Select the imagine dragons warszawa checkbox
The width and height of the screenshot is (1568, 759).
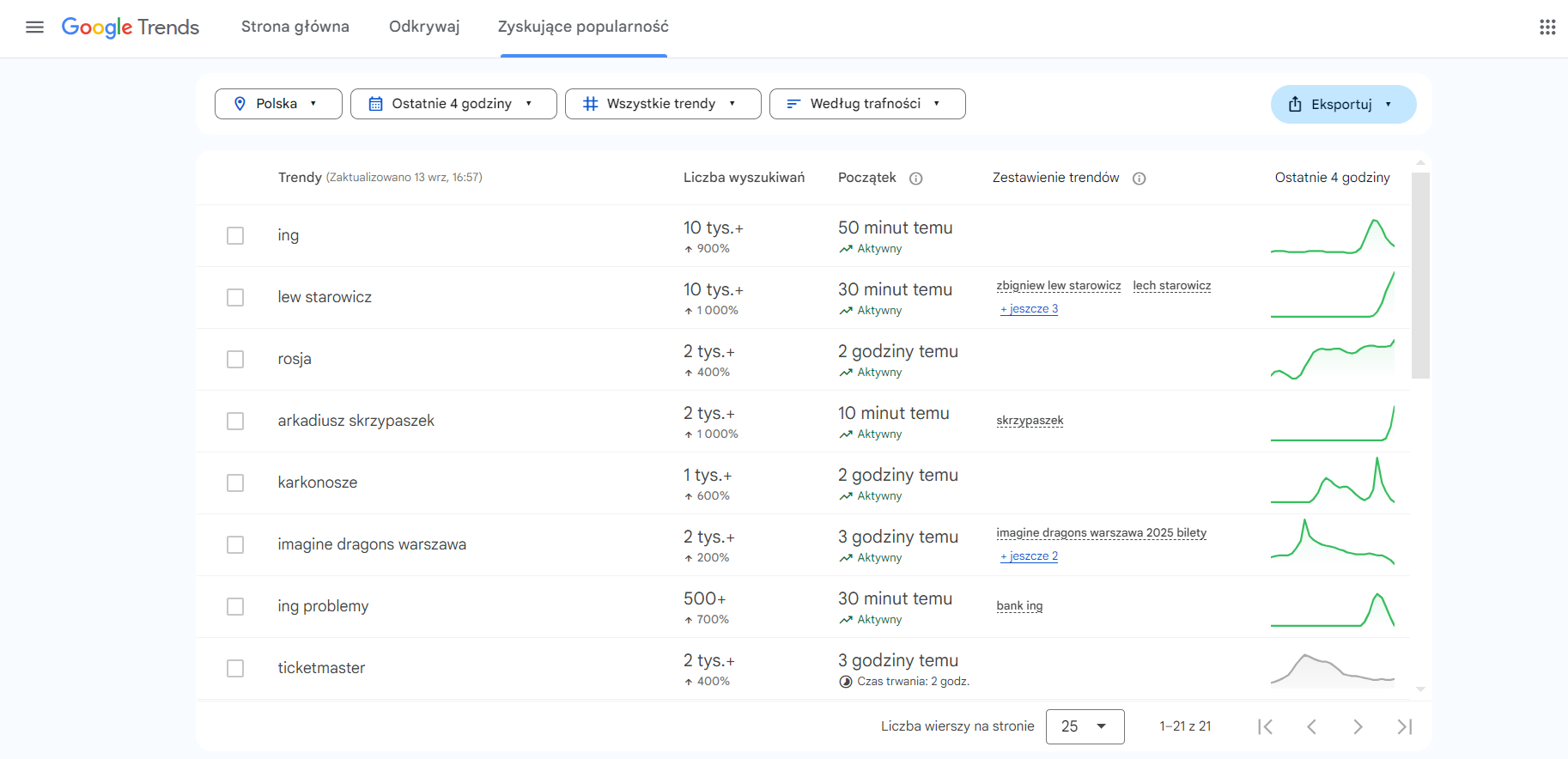(235, 544)
